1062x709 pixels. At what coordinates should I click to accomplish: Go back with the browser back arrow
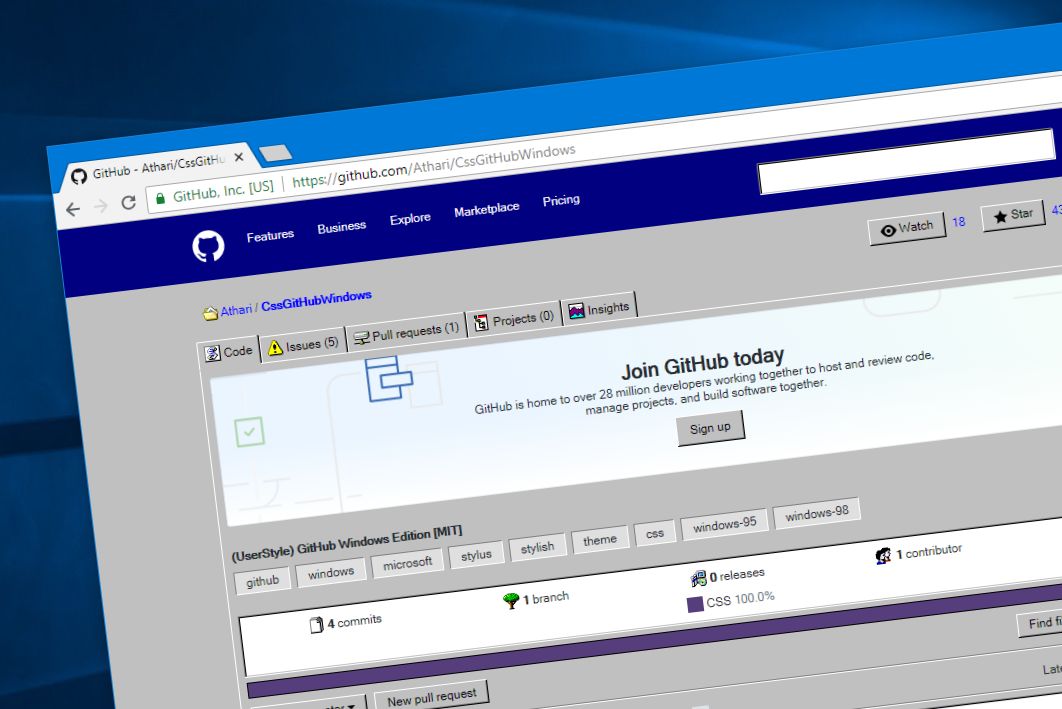[73, 209]
